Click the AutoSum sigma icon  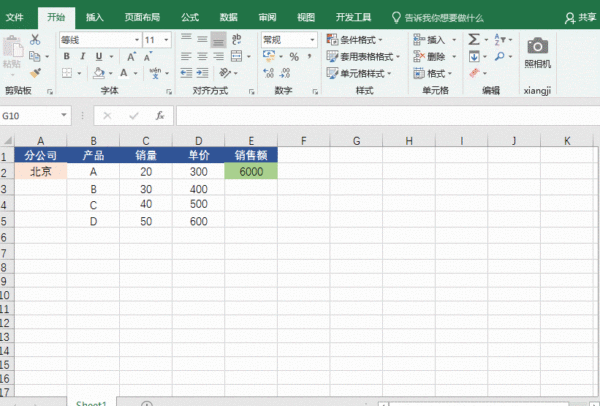[x=474, y=39]
